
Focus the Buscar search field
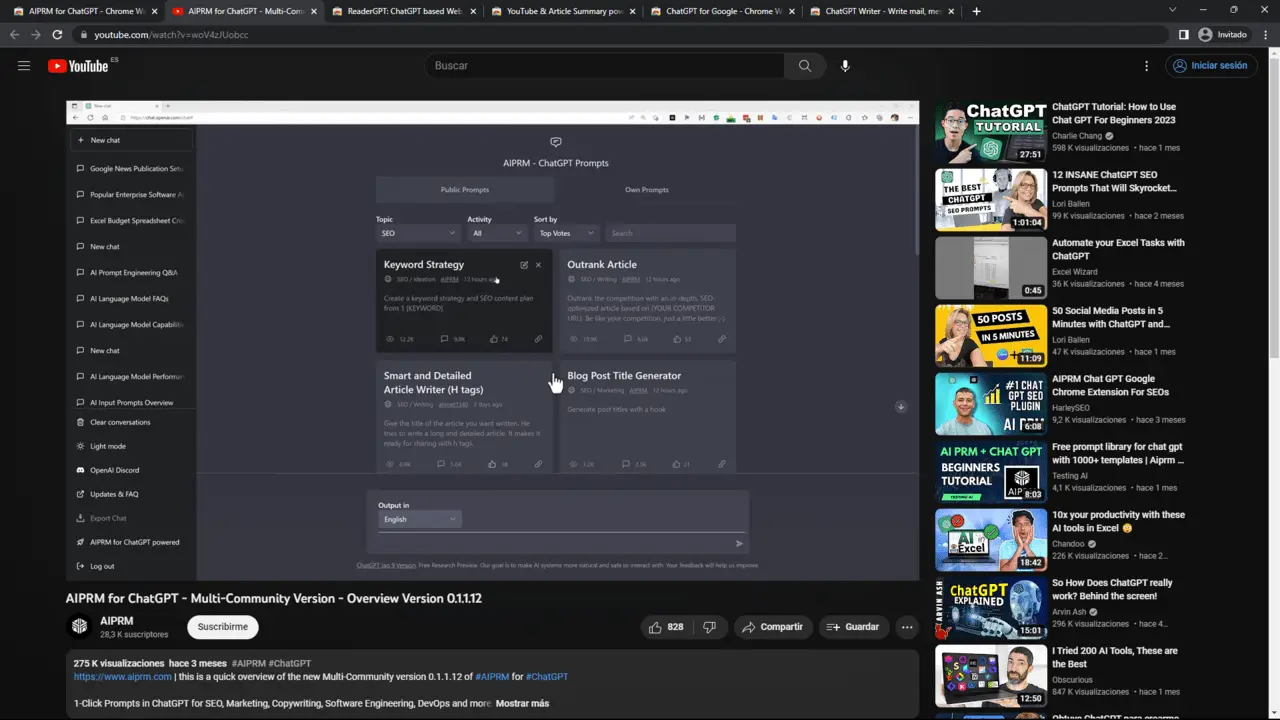(604, 66)
